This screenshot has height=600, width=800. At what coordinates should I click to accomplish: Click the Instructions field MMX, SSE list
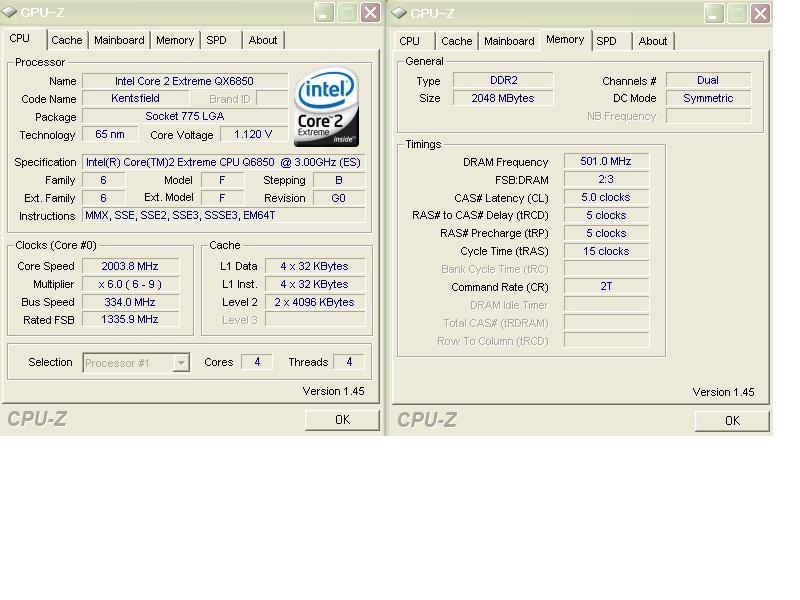click(223, 215)
